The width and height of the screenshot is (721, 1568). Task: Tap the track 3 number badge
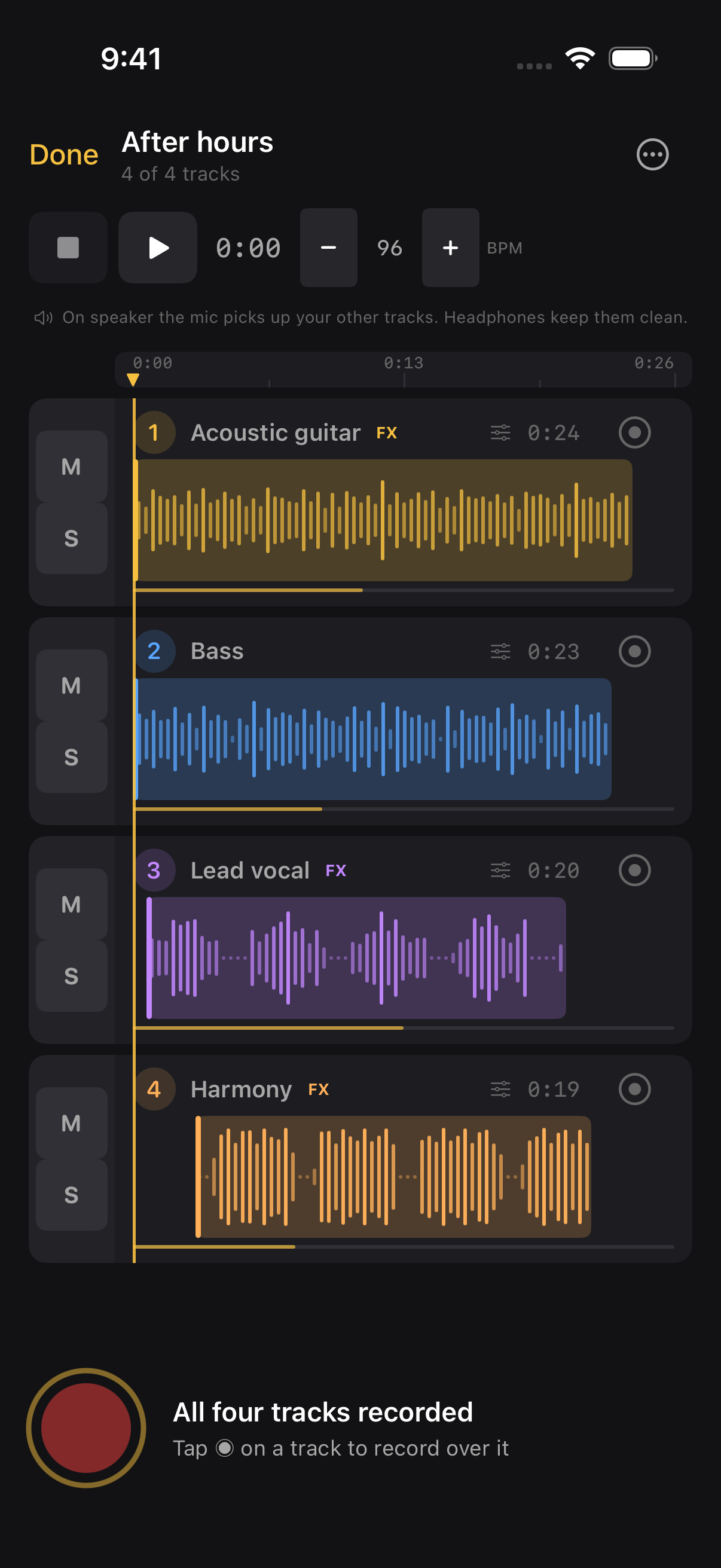click(154, 871)
